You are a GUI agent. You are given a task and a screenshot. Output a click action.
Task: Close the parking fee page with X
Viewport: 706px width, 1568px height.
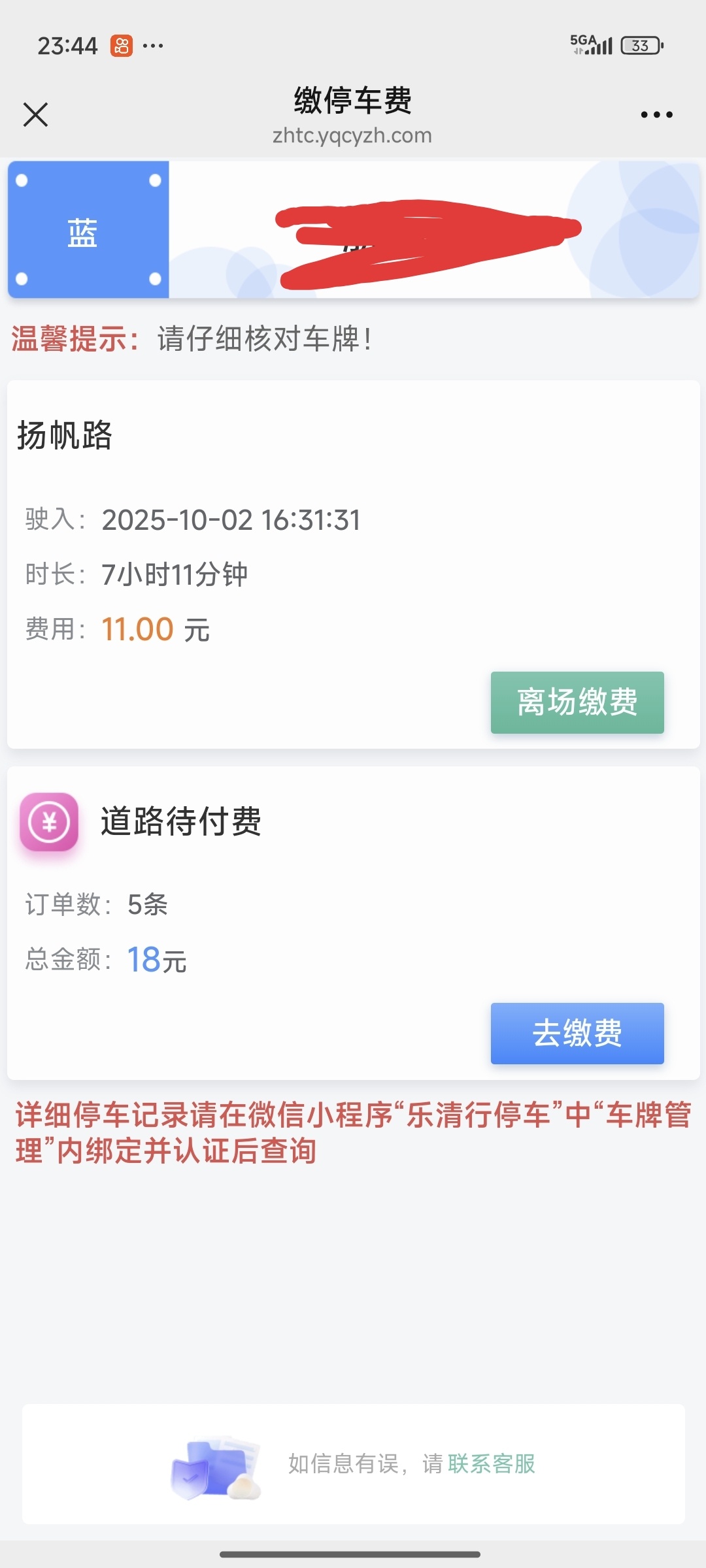(36, 114)
